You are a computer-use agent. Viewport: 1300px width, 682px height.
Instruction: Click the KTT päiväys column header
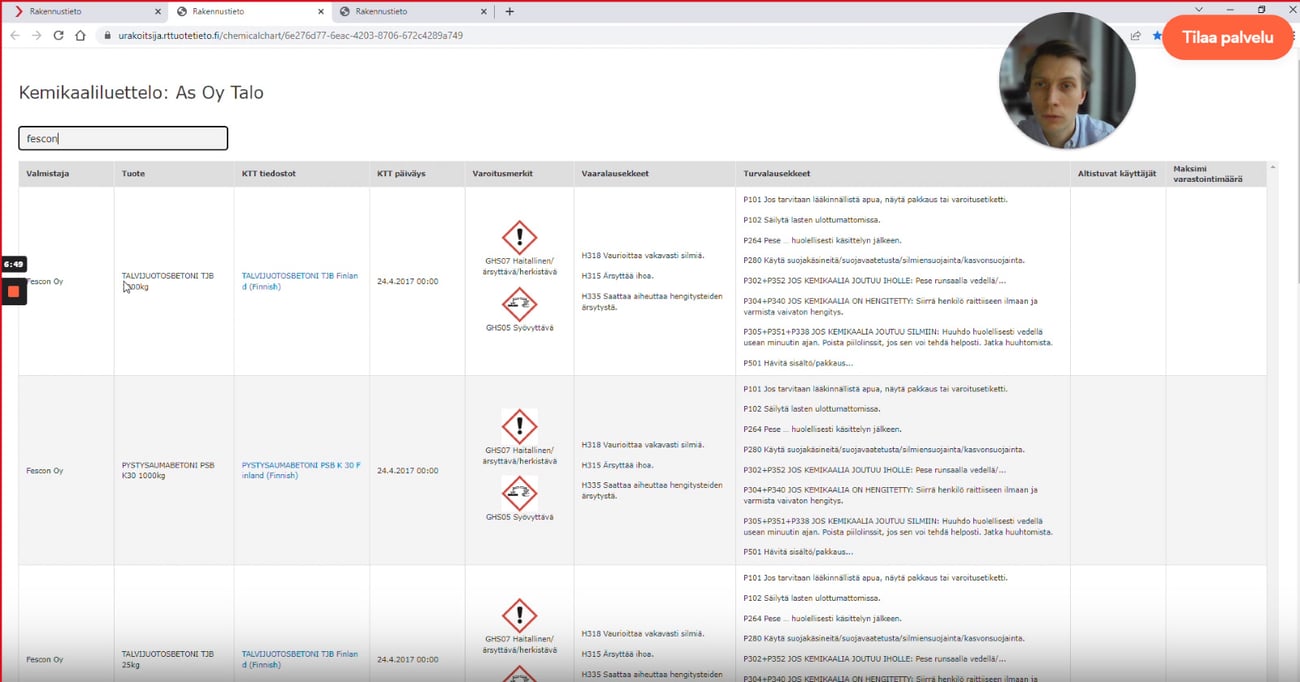click(x=401, y=174)
